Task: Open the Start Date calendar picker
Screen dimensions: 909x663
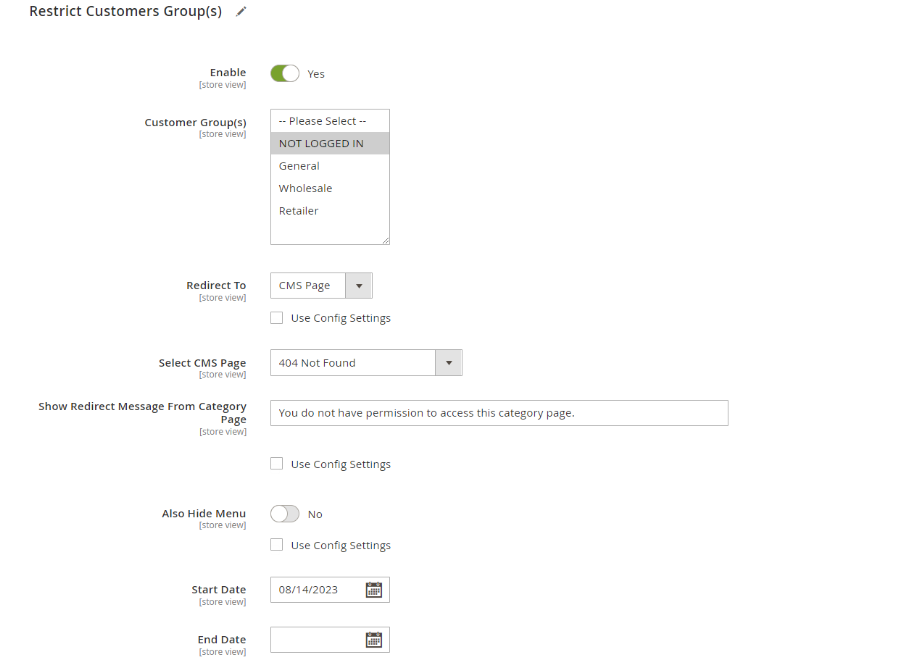Action: point(373,590)
